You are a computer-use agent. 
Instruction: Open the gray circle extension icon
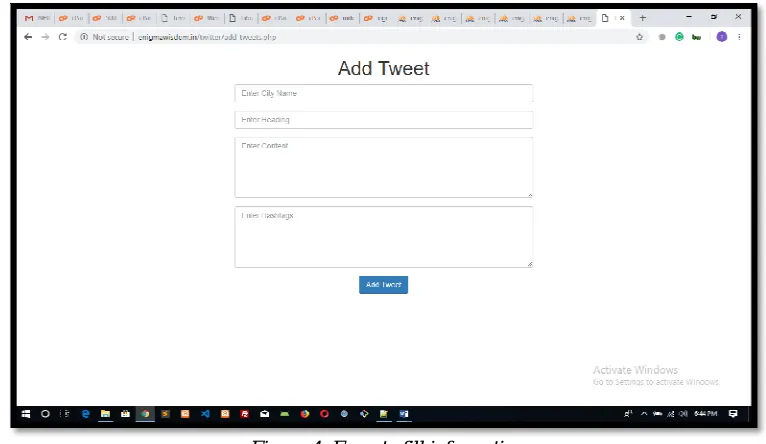point(662,37)
